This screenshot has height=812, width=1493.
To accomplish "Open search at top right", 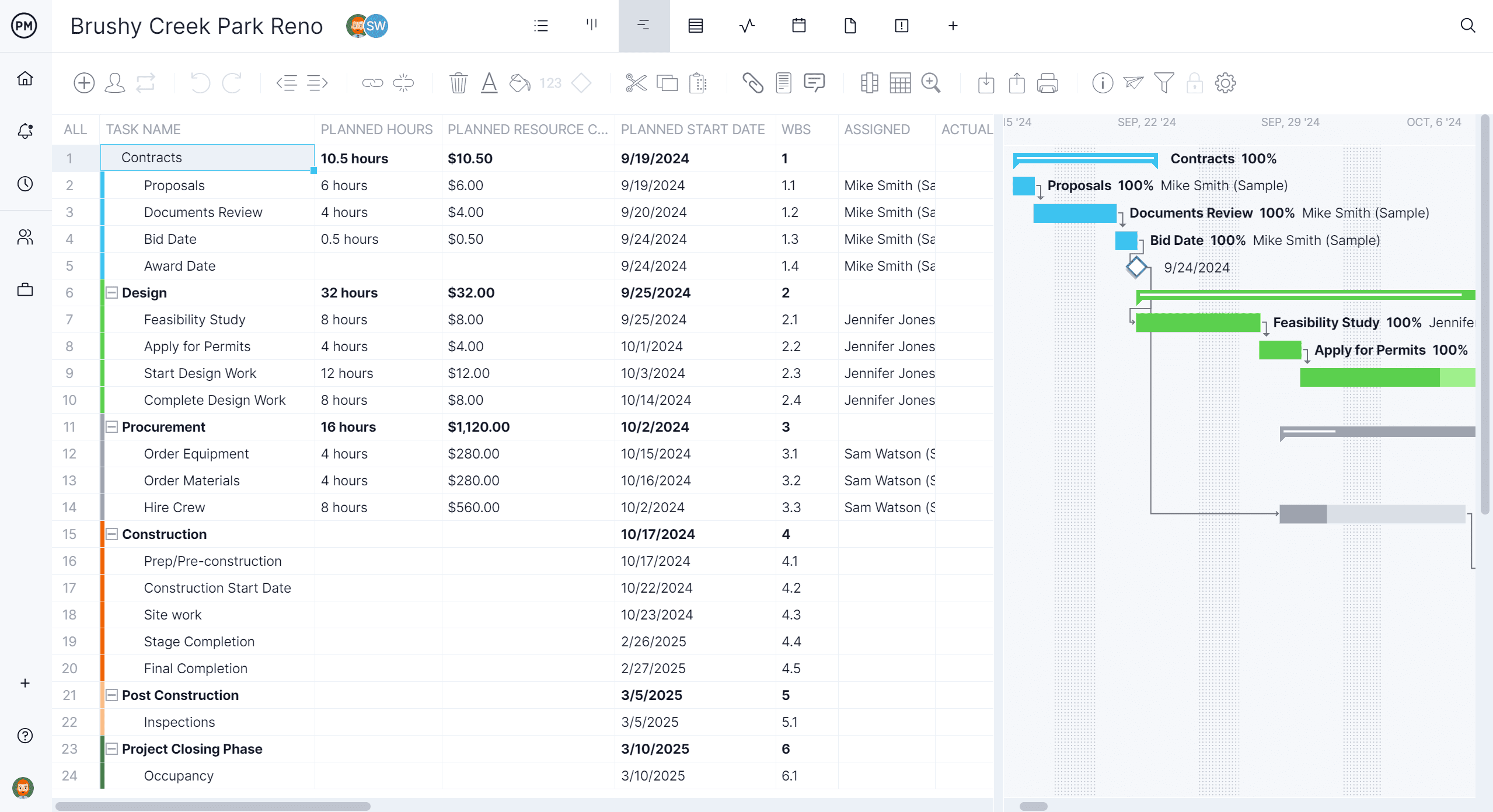I will (1468, 26).
